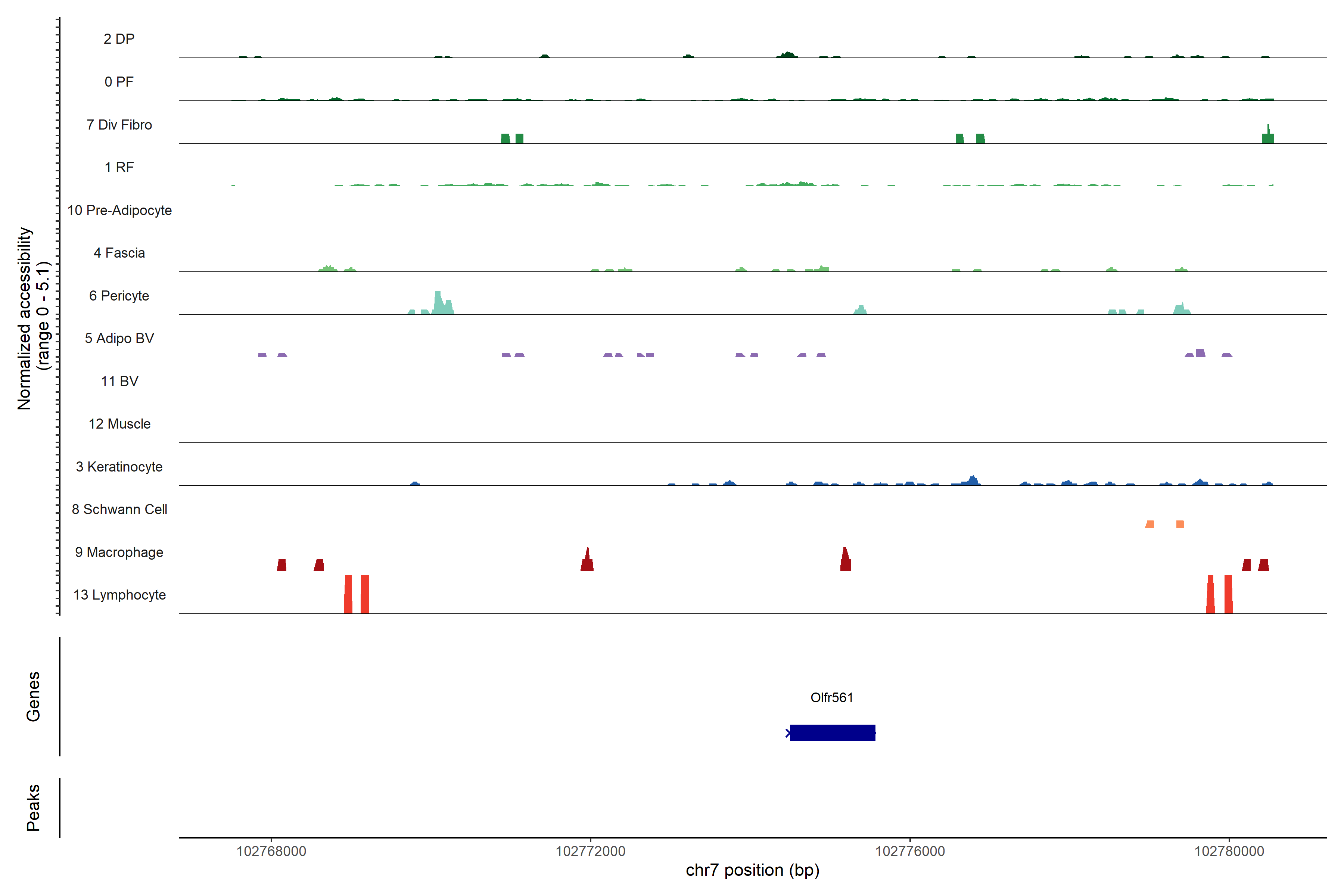Click the 102768000 axis tick label

(271, 851)
